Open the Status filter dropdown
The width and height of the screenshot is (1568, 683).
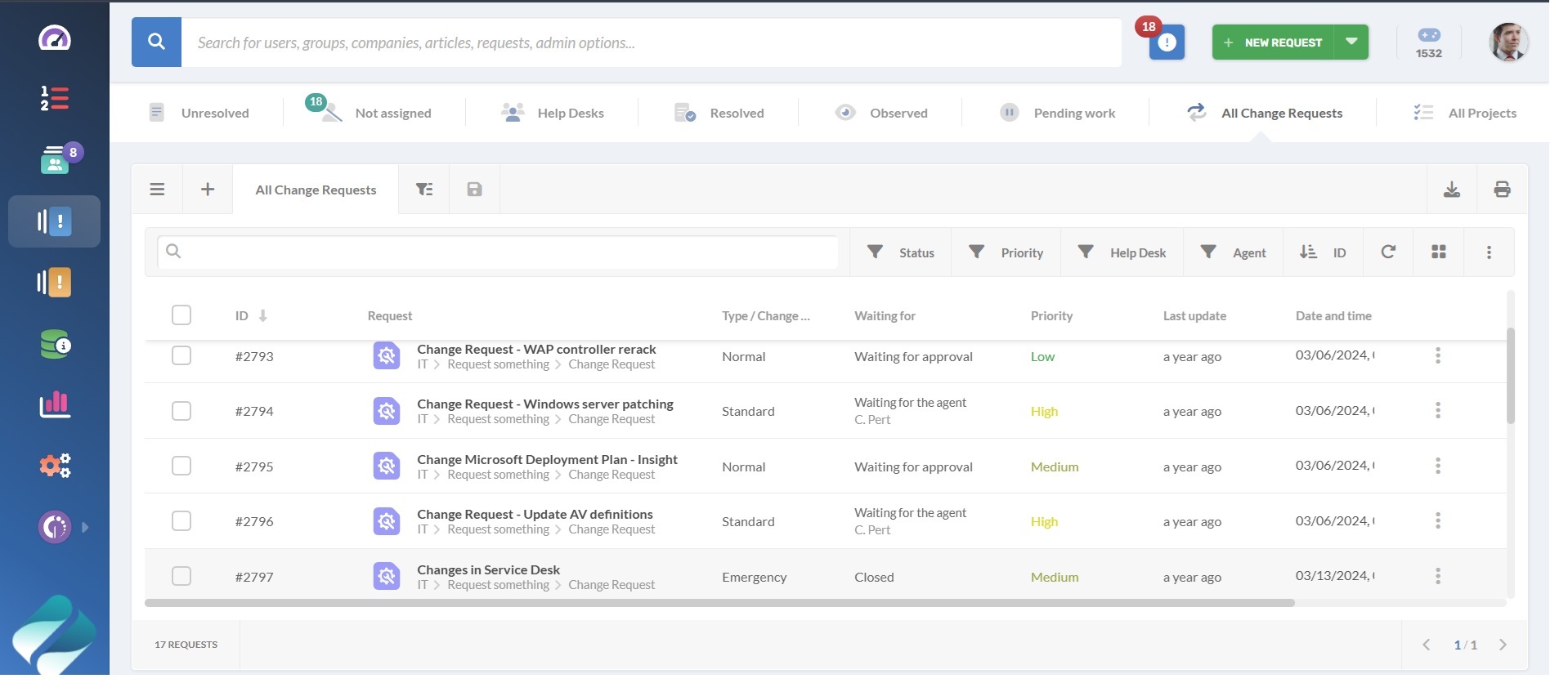click(901, 252)
